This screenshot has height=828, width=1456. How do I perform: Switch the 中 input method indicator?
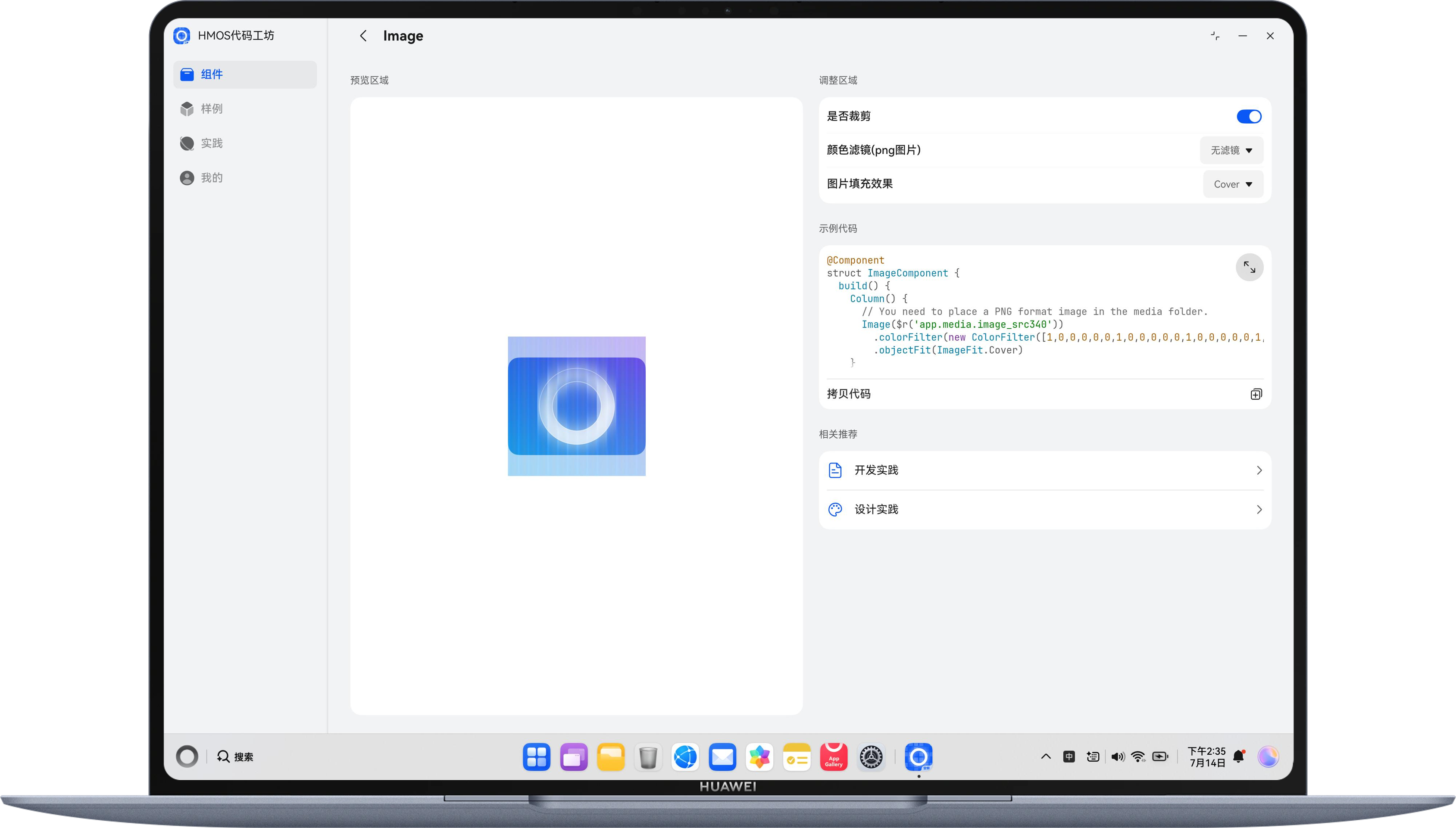[x=1069, y=757]
